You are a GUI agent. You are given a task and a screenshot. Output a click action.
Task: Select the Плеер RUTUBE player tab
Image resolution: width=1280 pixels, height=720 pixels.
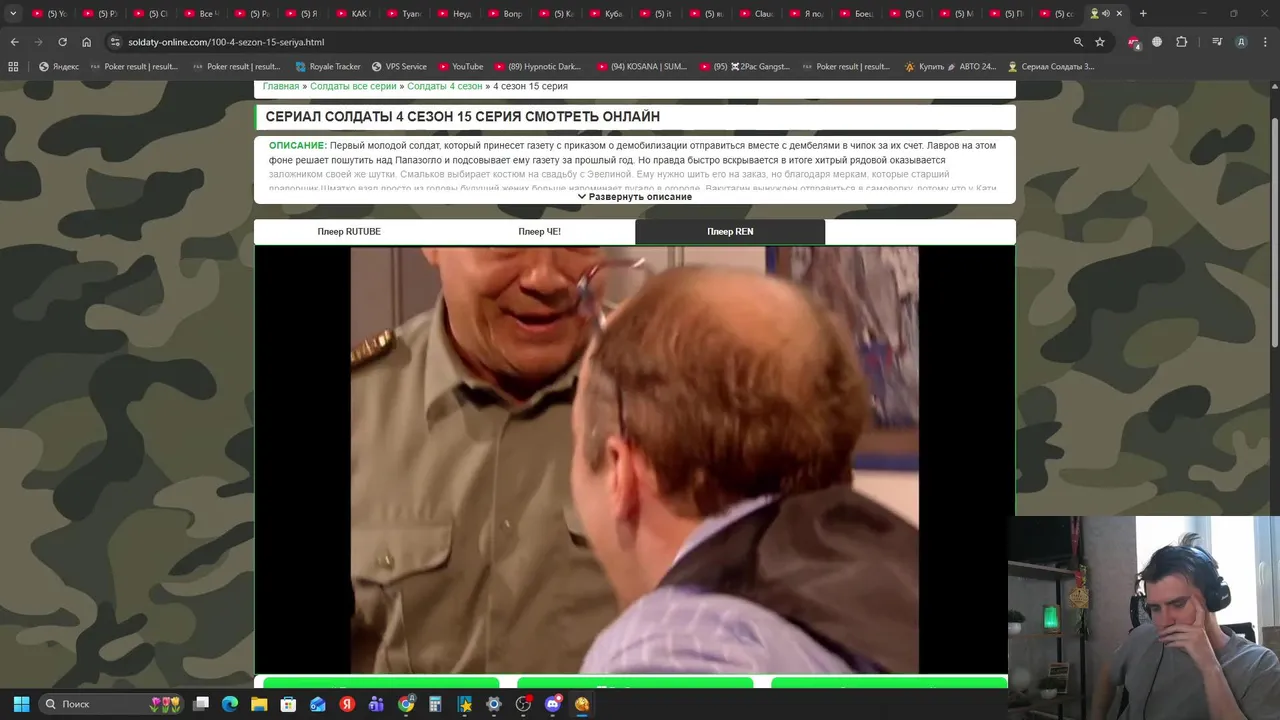(349, 232)
